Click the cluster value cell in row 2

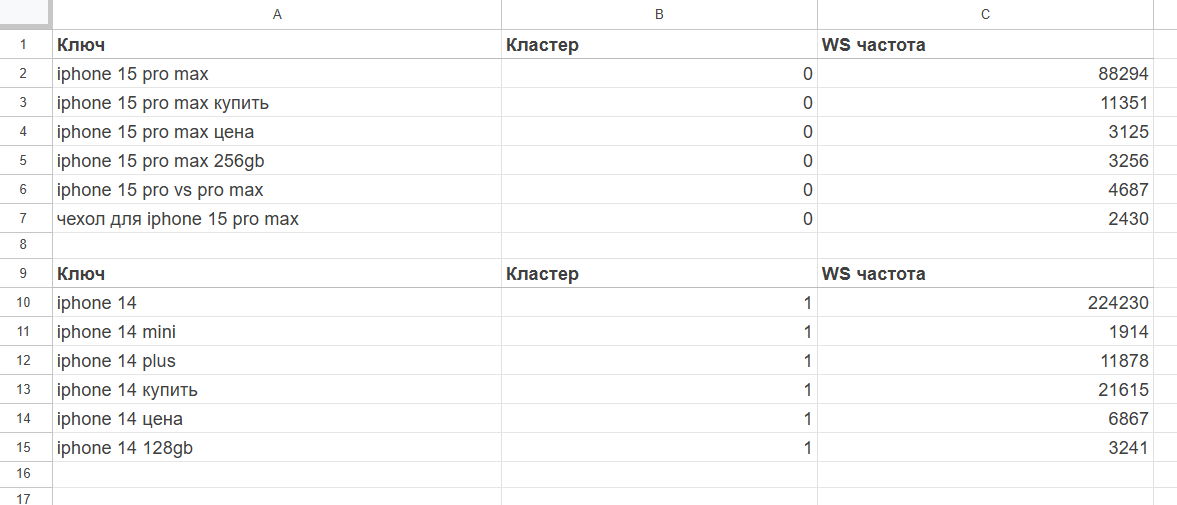coord(659,74)
